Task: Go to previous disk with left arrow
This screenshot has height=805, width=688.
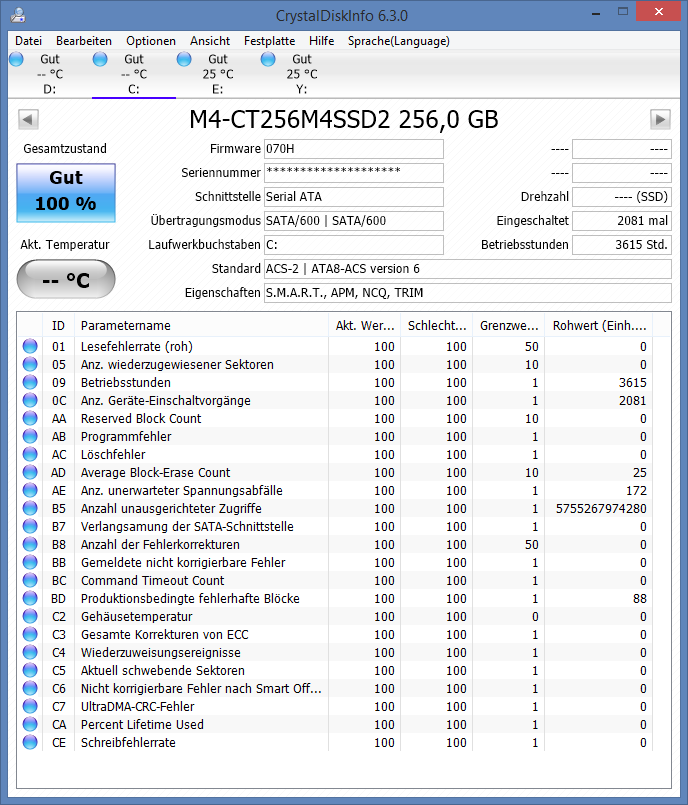Action: pos(28,120)
